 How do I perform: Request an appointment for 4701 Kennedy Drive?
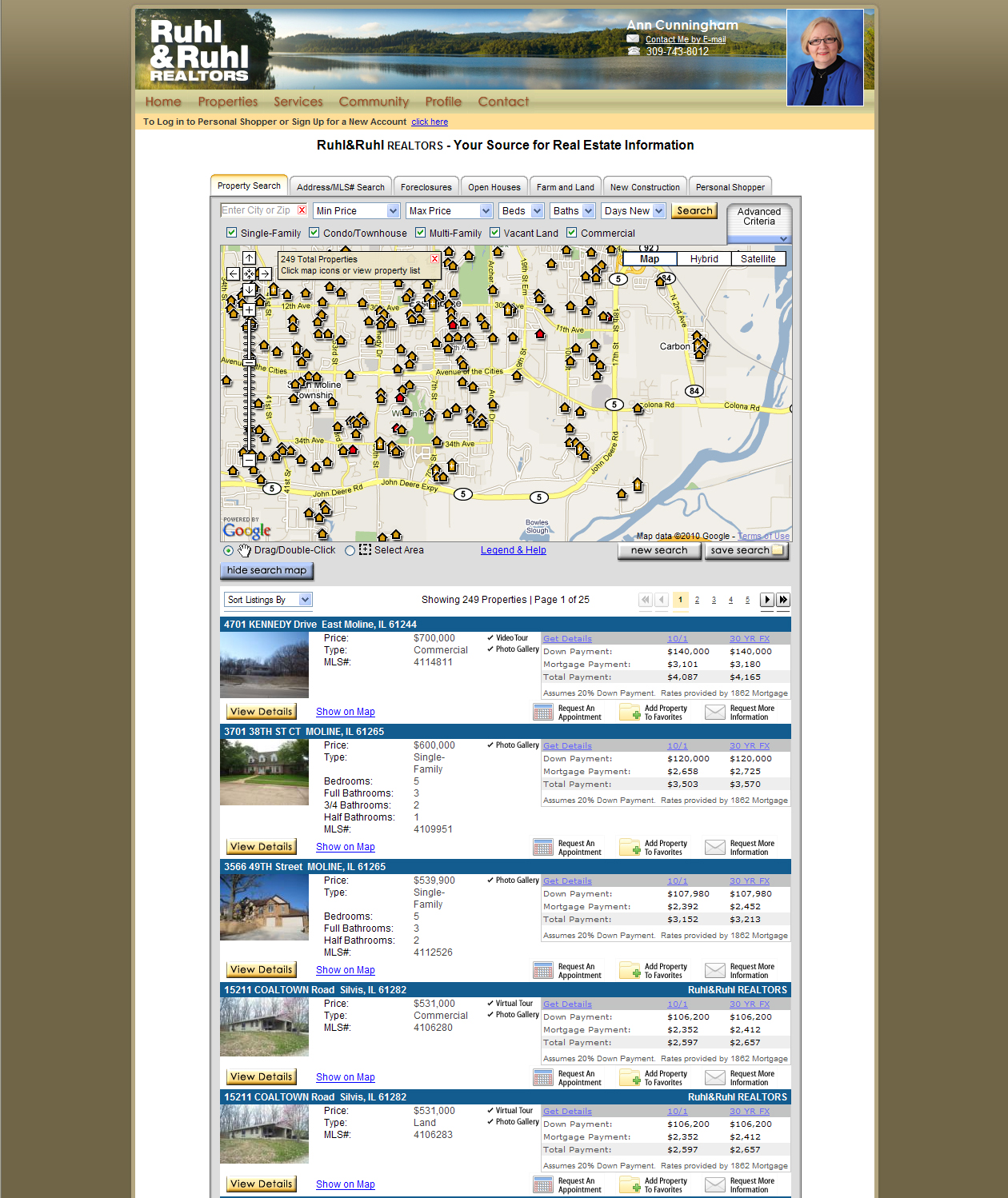(x=567, y=713)
